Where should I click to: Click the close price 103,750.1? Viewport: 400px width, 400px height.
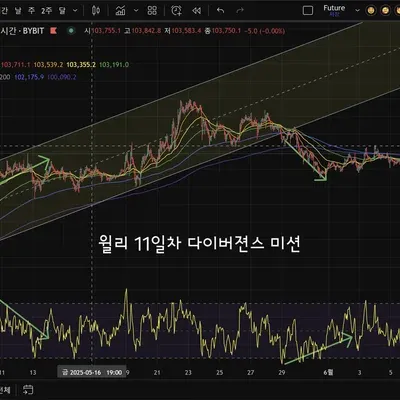[x=226, y=31]
